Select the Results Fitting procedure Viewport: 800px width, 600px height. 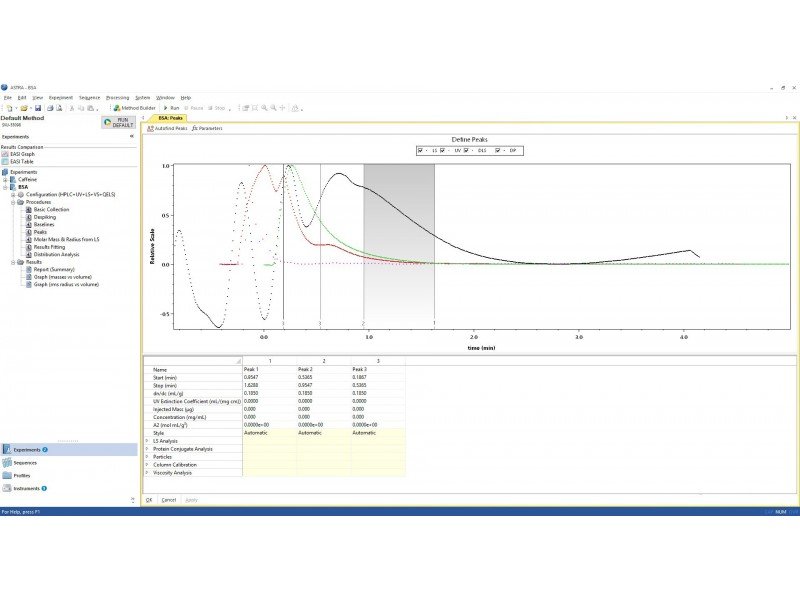click(45, 247)
